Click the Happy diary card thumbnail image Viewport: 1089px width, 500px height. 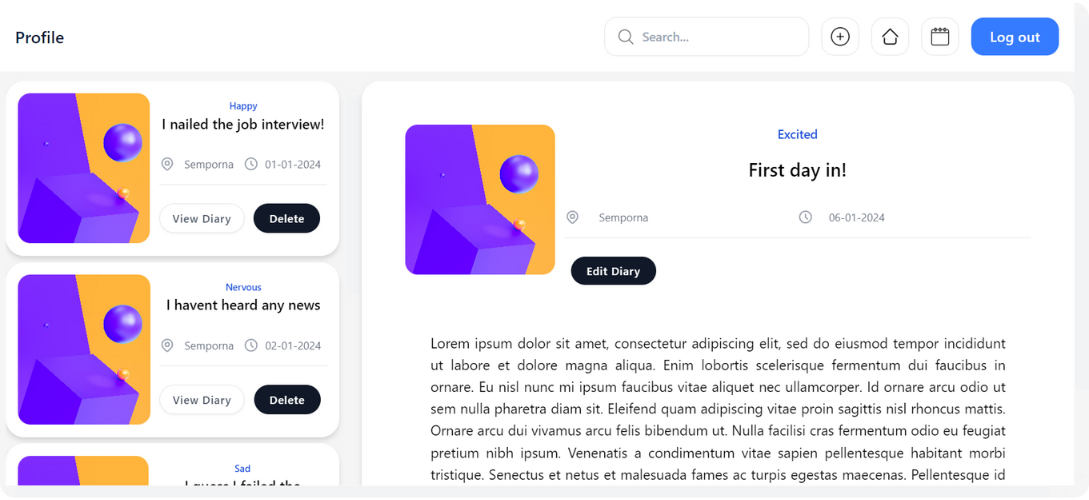[84, 168]
